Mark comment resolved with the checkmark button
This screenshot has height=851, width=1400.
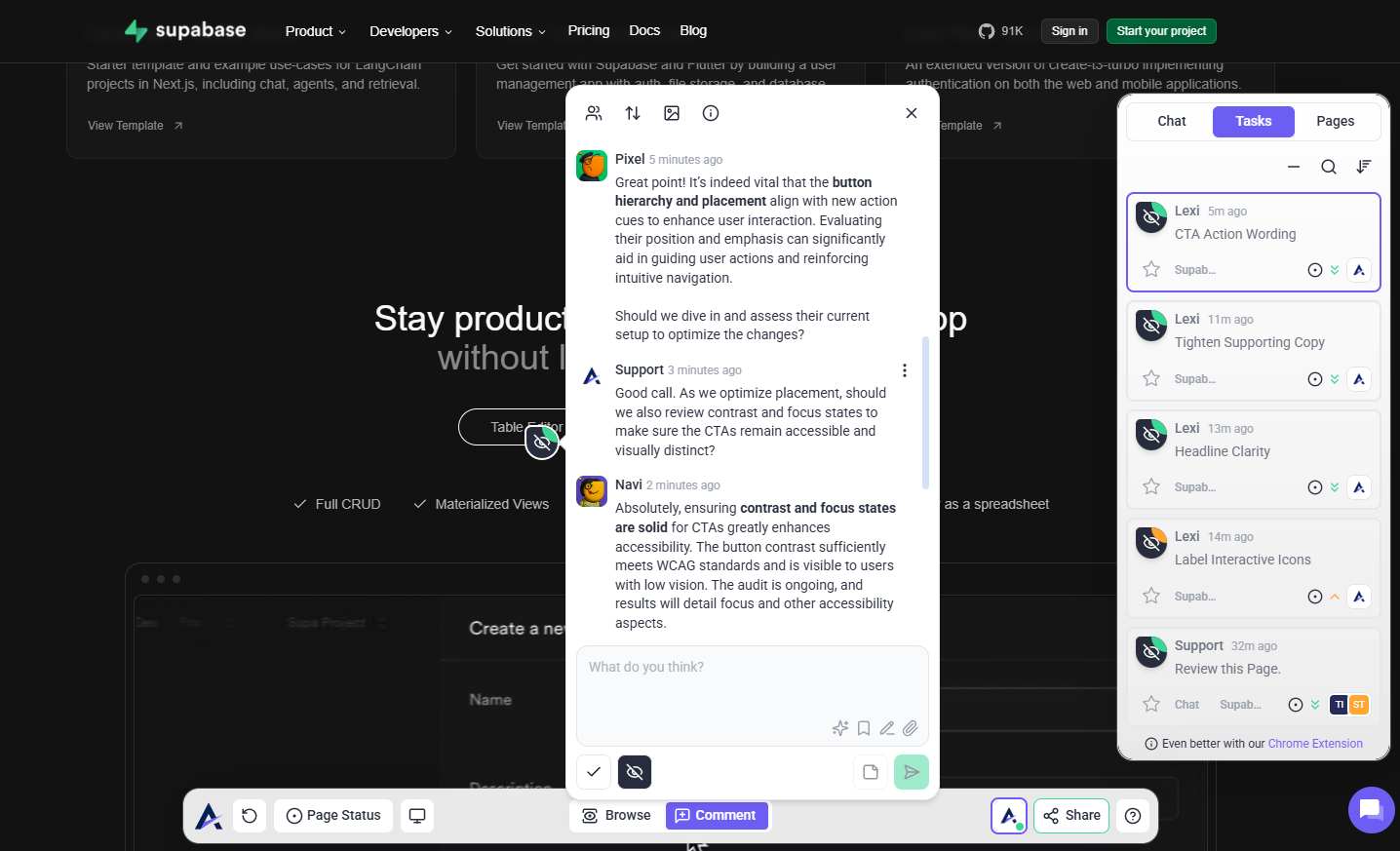pyautogui.click(x=594, y=772)
